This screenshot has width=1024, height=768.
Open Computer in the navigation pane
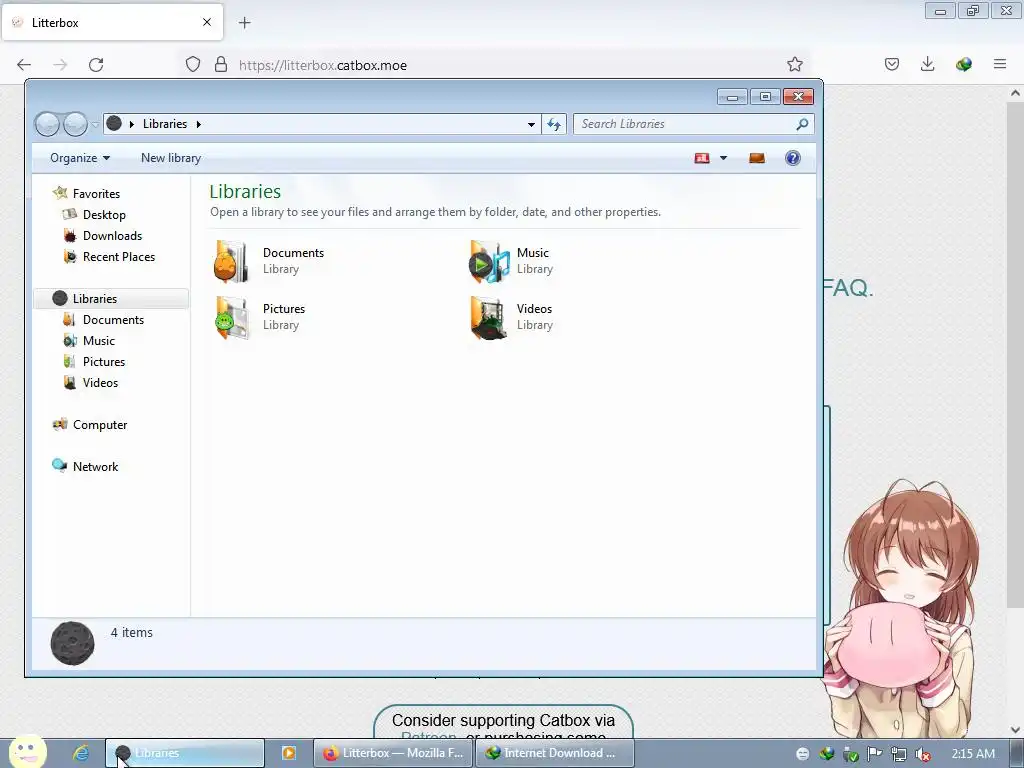[100, 424]
